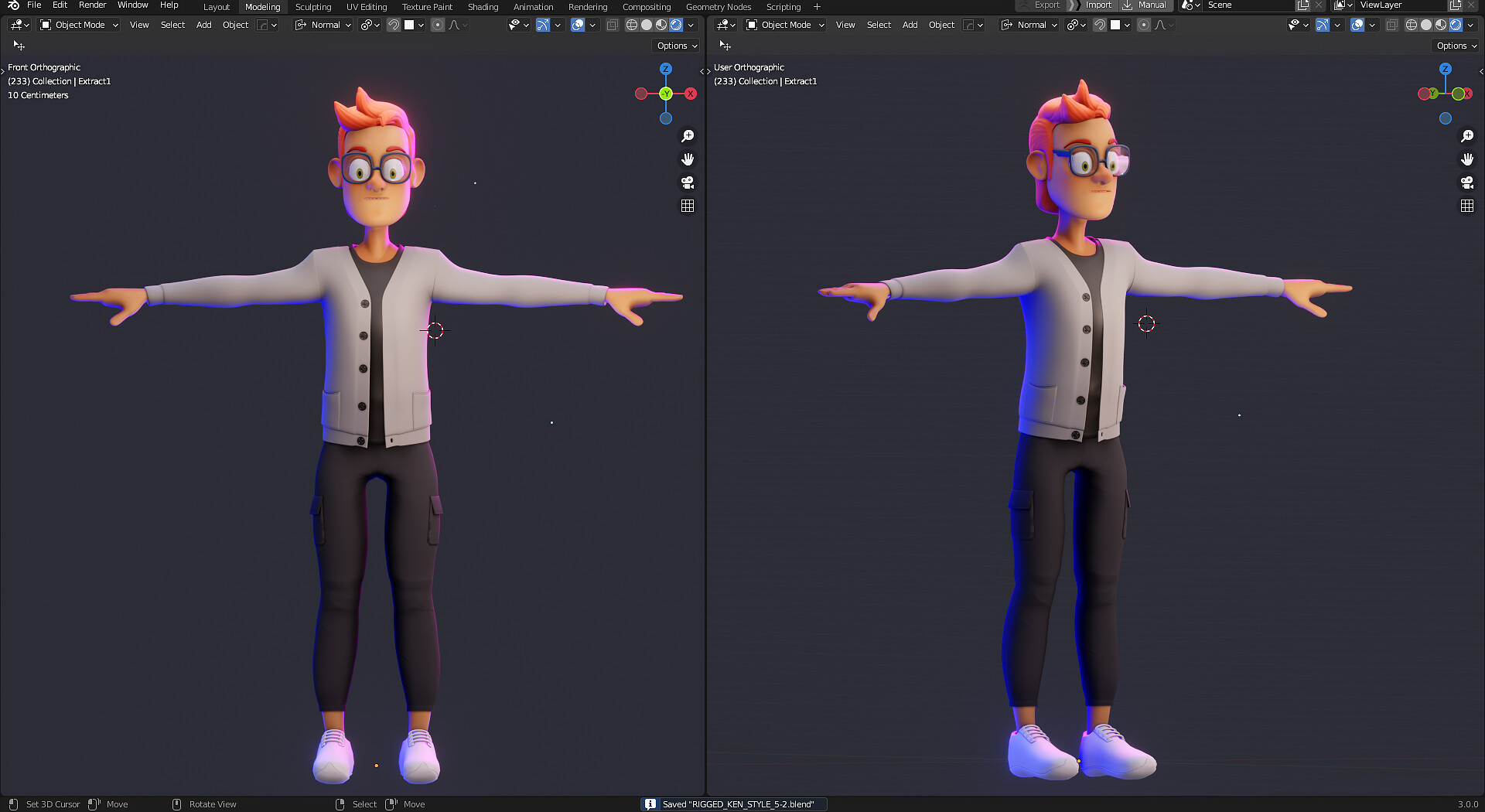Enable proportional editing icon
Image resolution: width=1485 pixels, height=812 pixels.
coord(438,25)
